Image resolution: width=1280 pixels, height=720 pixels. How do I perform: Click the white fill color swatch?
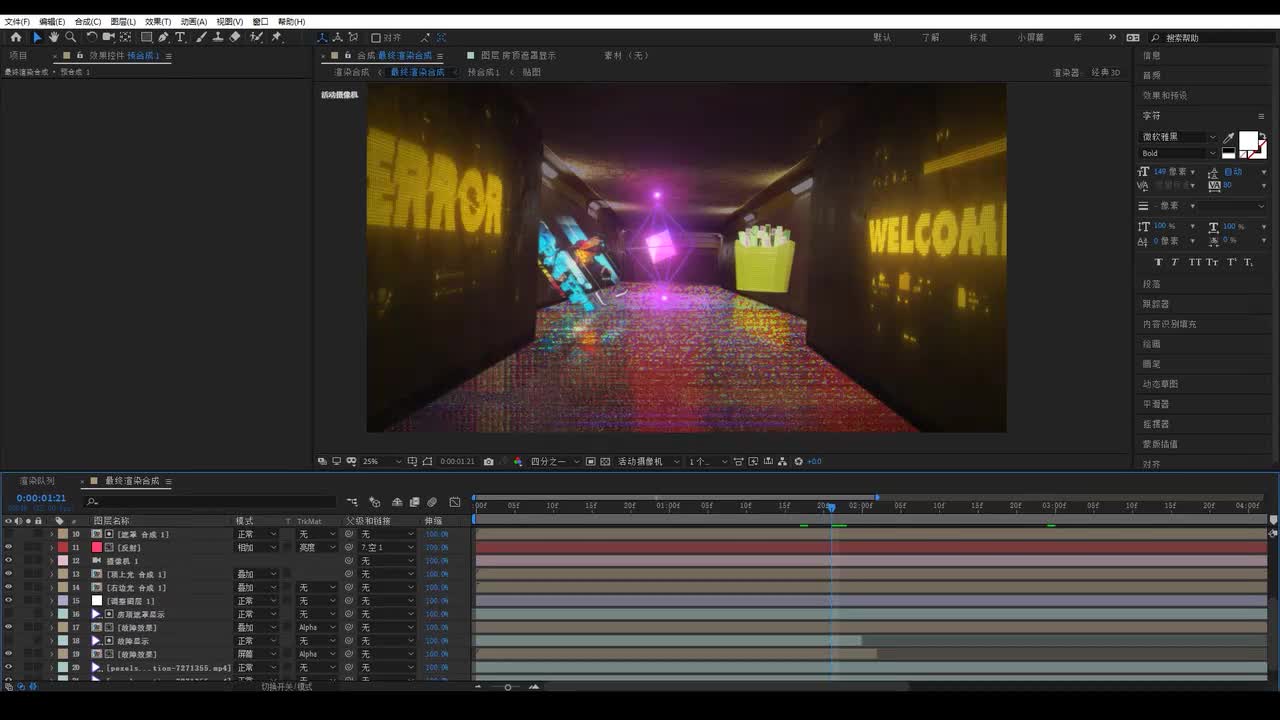coord(1248,141)
